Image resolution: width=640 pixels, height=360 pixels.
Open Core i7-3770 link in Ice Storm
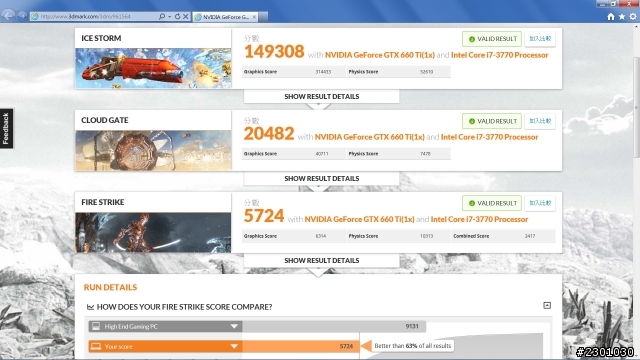coord(500,55)
